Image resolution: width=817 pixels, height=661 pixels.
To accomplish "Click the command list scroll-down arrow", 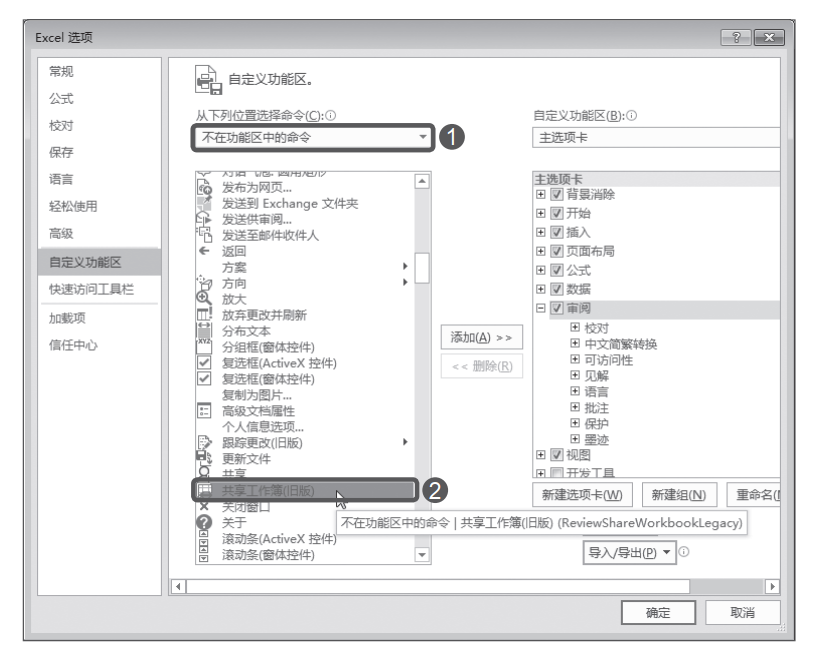I will click(422, 555).
